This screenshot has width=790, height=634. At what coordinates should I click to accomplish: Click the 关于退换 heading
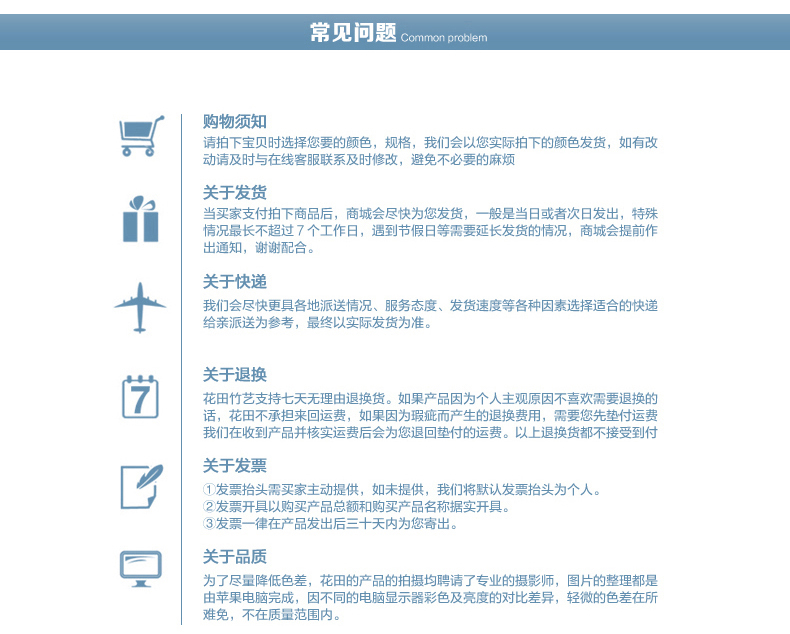click(235, 374)
